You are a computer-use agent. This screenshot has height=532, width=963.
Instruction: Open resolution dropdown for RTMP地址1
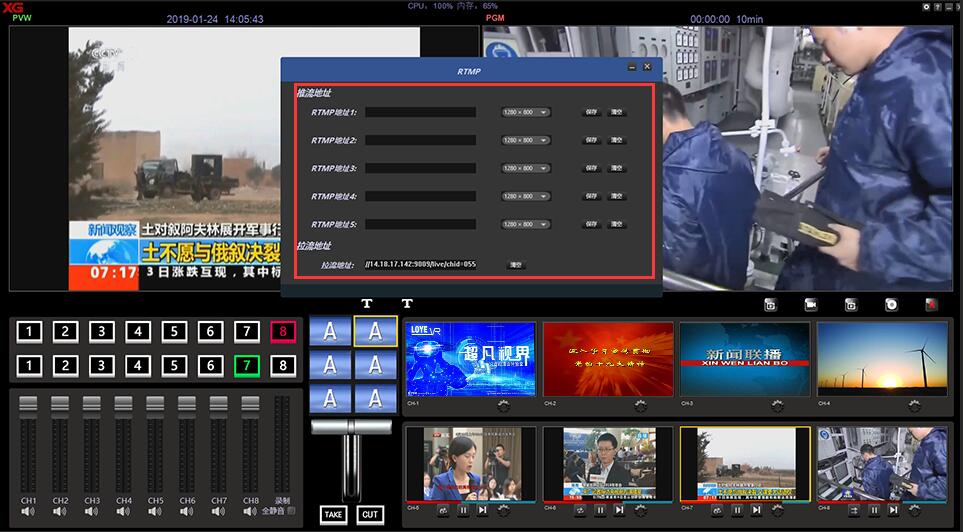pyautogui.click(x=526, y=112)
